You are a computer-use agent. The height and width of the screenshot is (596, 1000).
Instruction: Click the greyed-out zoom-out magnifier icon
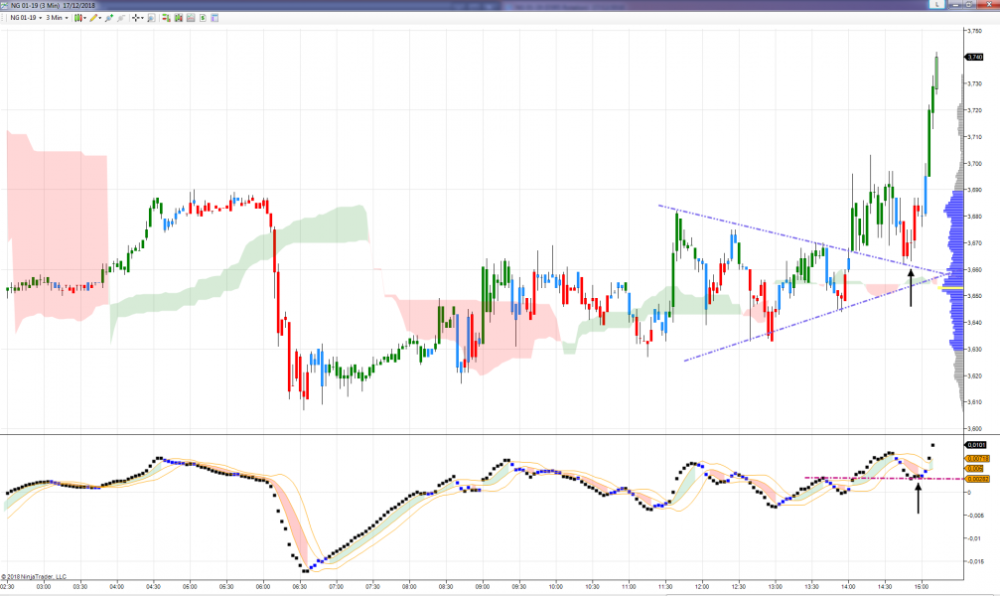(120, 18)
